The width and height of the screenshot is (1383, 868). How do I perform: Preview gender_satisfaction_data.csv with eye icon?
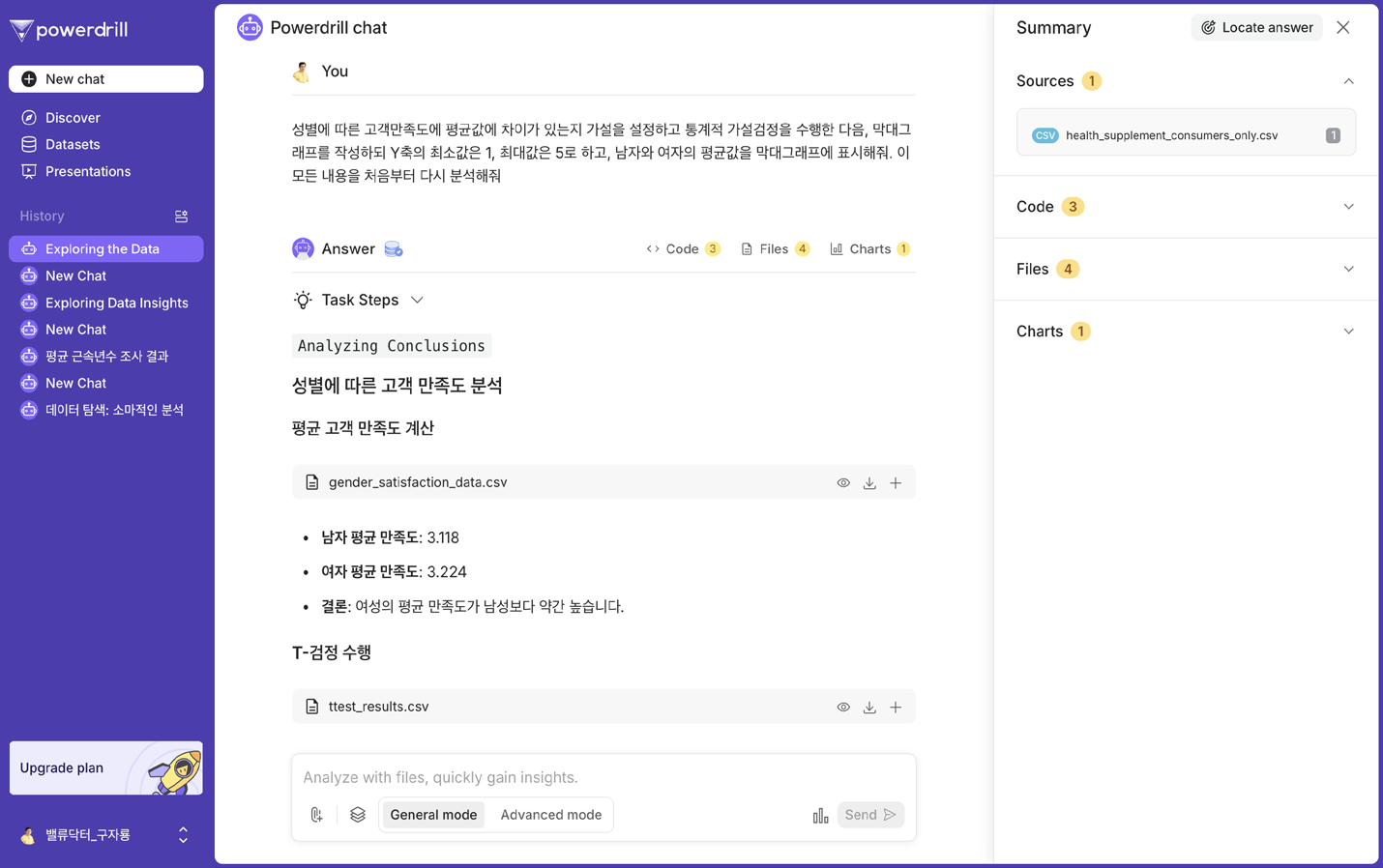(x=843, y=482)
